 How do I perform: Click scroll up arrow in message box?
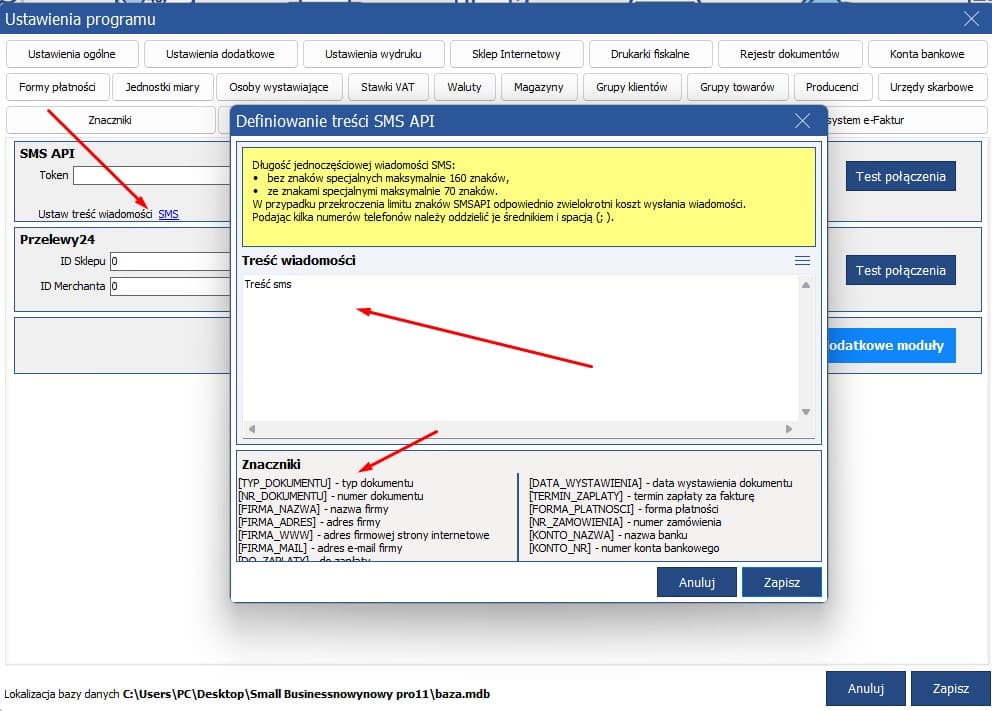tap(806, 285)
